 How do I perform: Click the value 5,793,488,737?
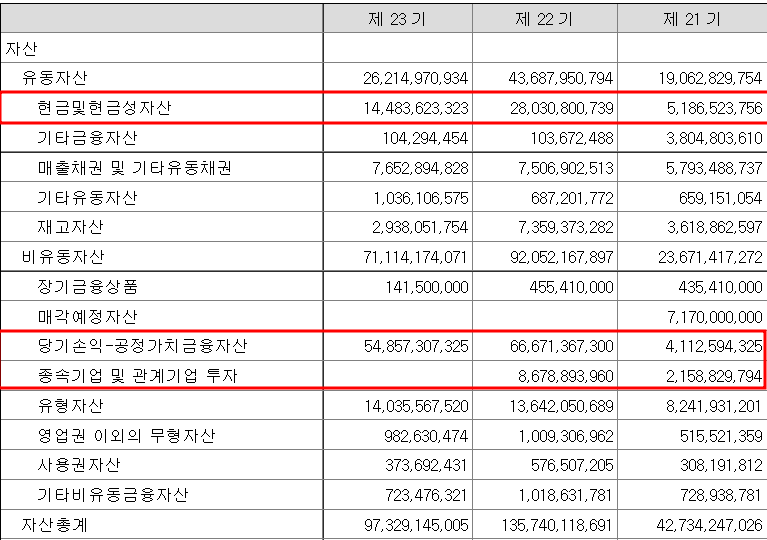(x=714, y=168)
